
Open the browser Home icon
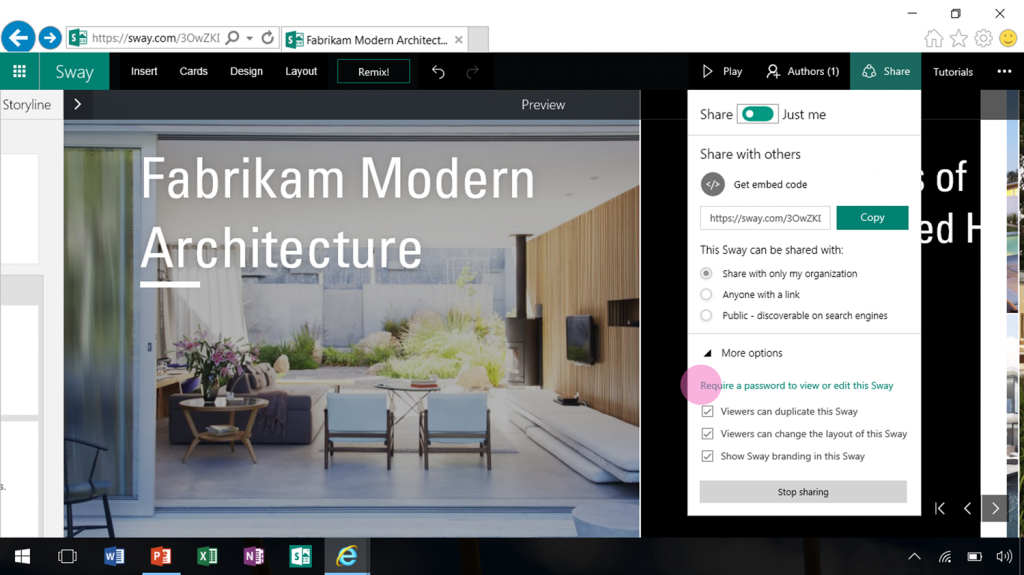pos(934,39)
